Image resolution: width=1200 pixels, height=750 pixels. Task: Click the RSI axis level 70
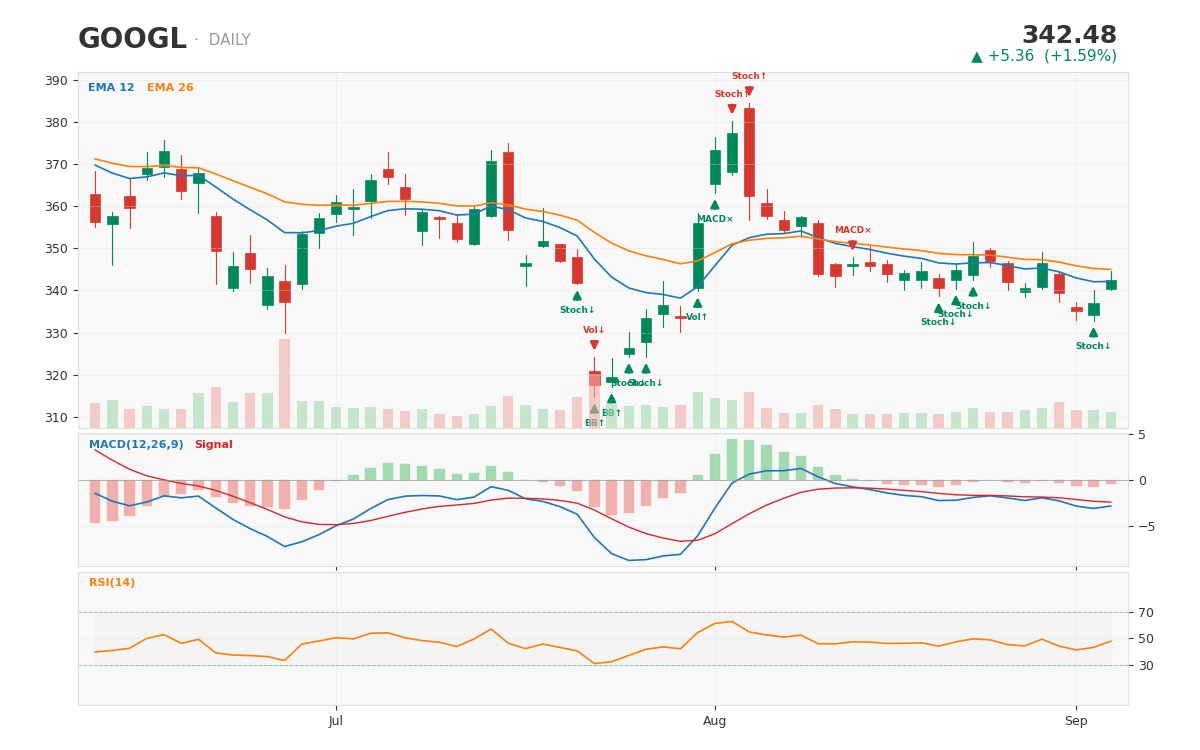(x=1145, y=613)
